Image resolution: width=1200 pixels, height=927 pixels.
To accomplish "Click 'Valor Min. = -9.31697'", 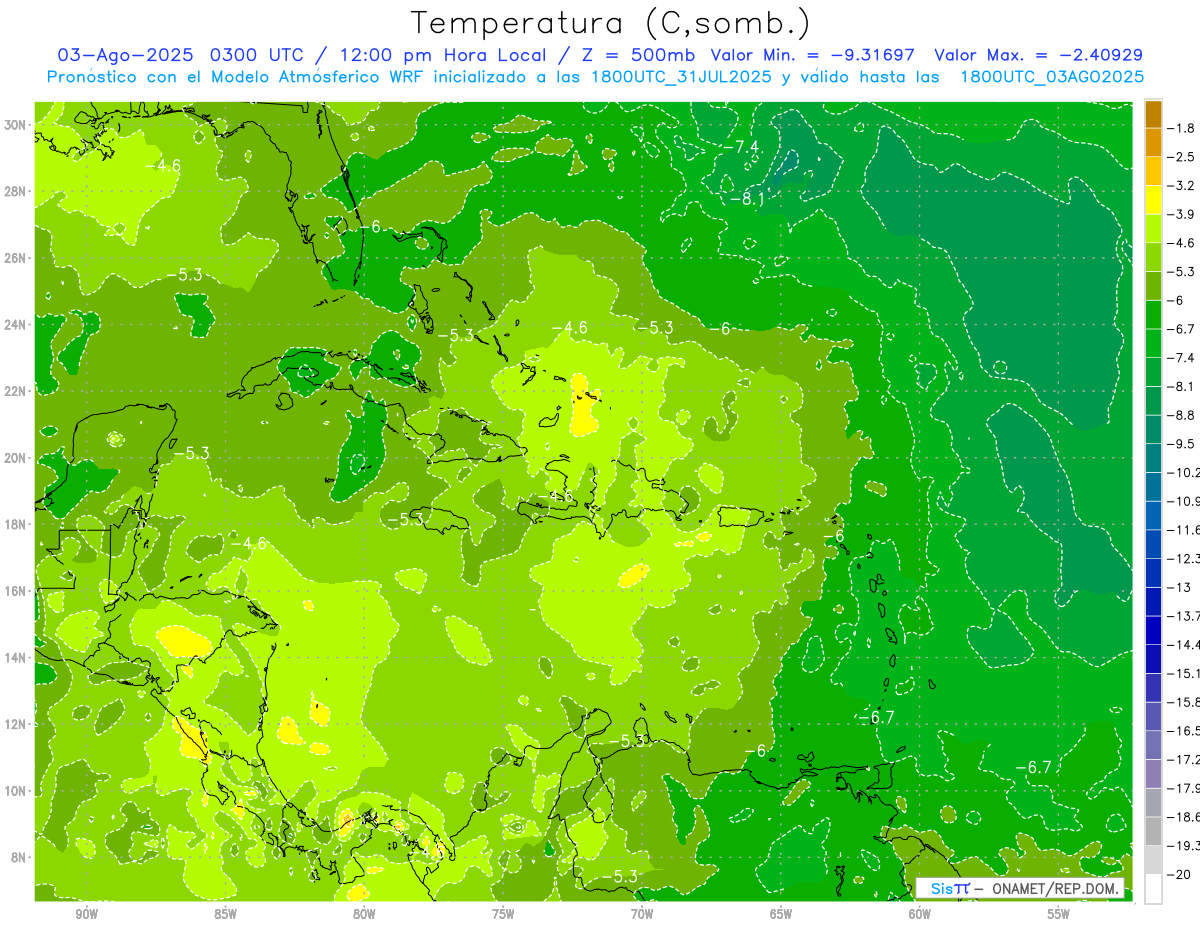I will click(812, 55).
